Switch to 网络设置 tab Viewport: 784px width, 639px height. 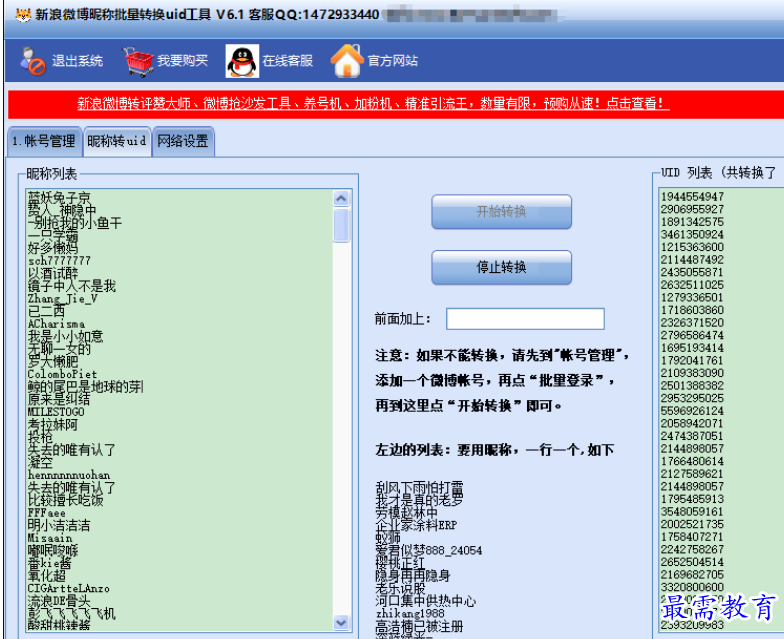[183, 142]
